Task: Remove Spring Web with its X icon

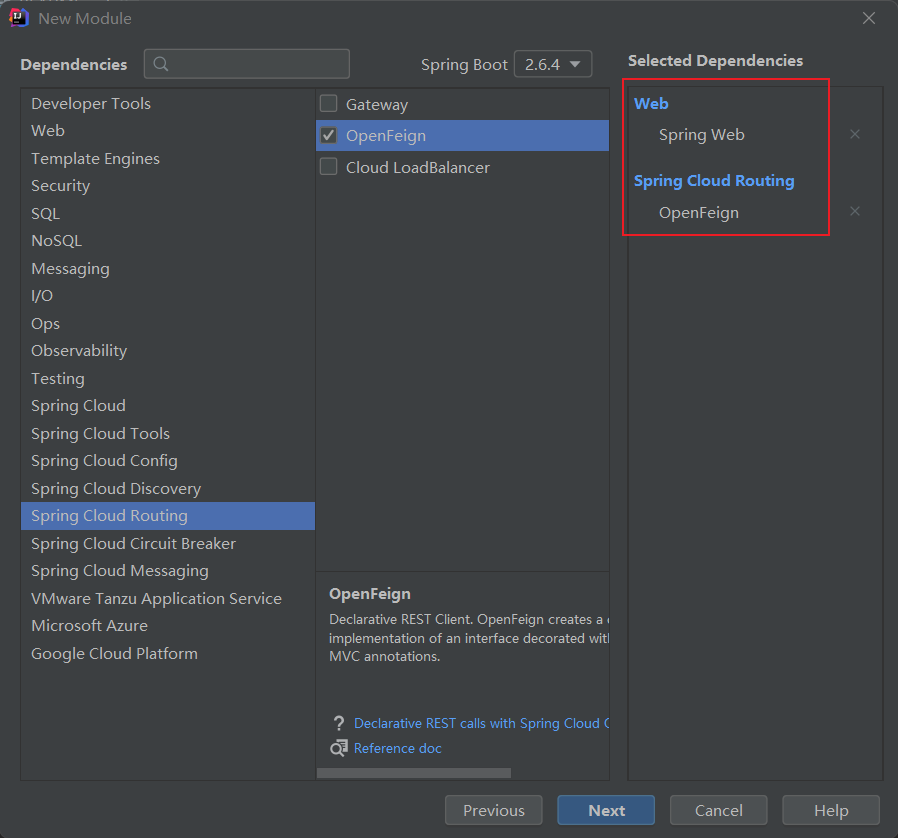Action: [x=854, y=135]
